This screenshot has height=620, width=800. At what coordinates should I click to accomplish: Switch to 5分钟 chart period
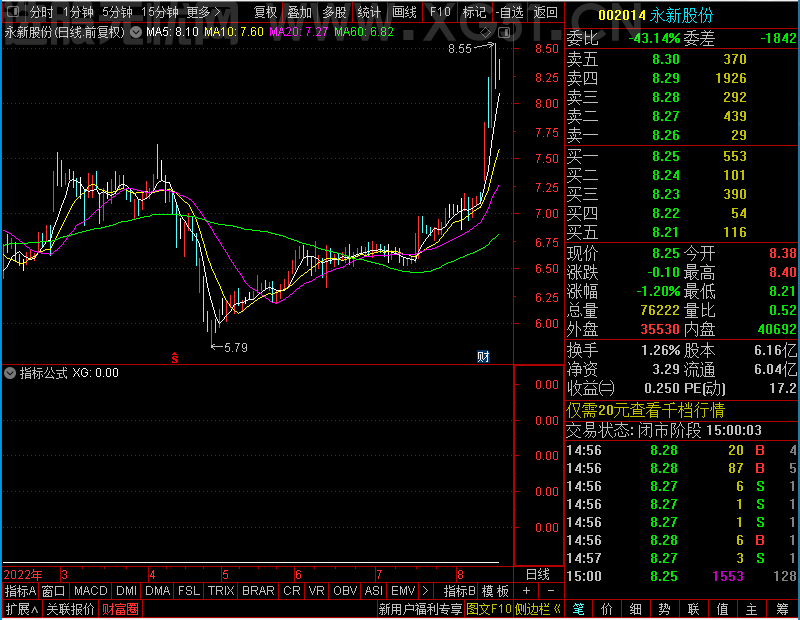pos(117,12)
